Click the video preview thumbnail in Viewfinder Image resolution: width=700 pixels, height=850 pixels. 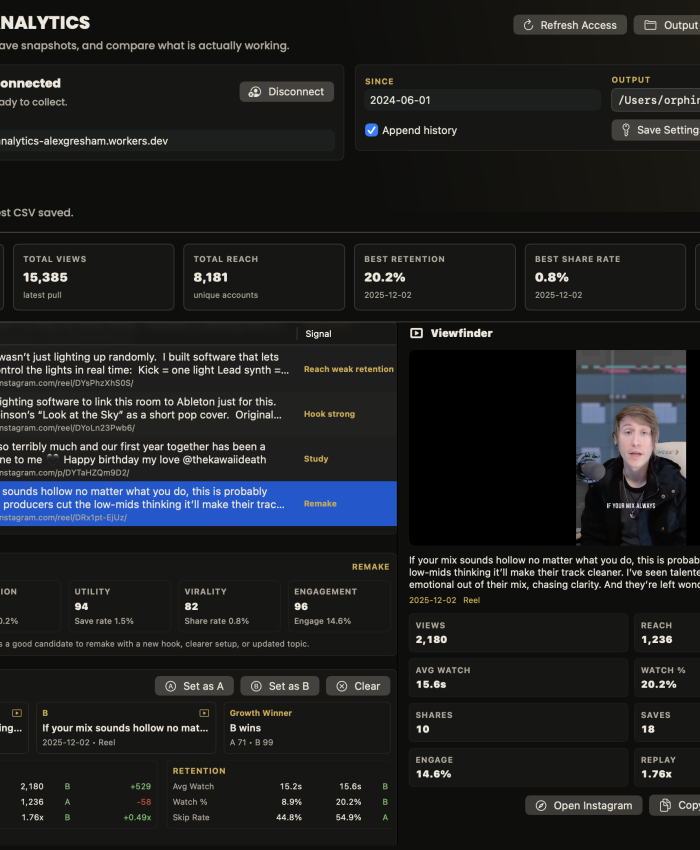pos(631,448)
